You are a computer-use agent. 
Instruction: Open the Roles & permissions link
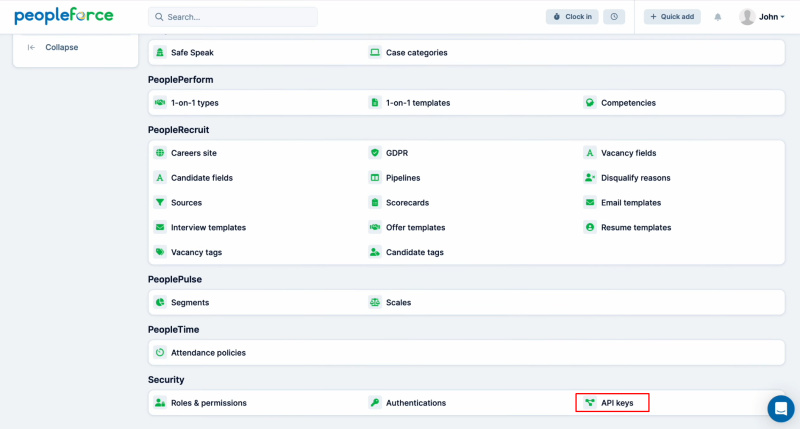coord(209,403)
